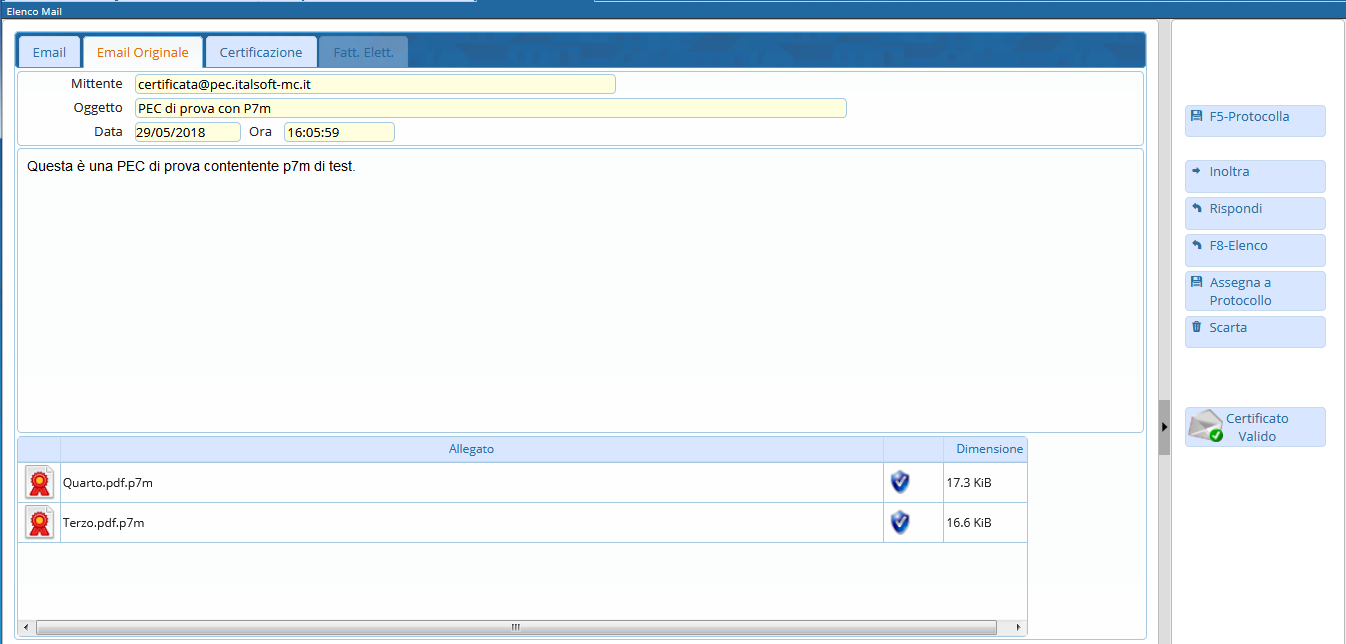Switch to the Email tab
The height and width of the screenshot is (644, 1346).
49,52
